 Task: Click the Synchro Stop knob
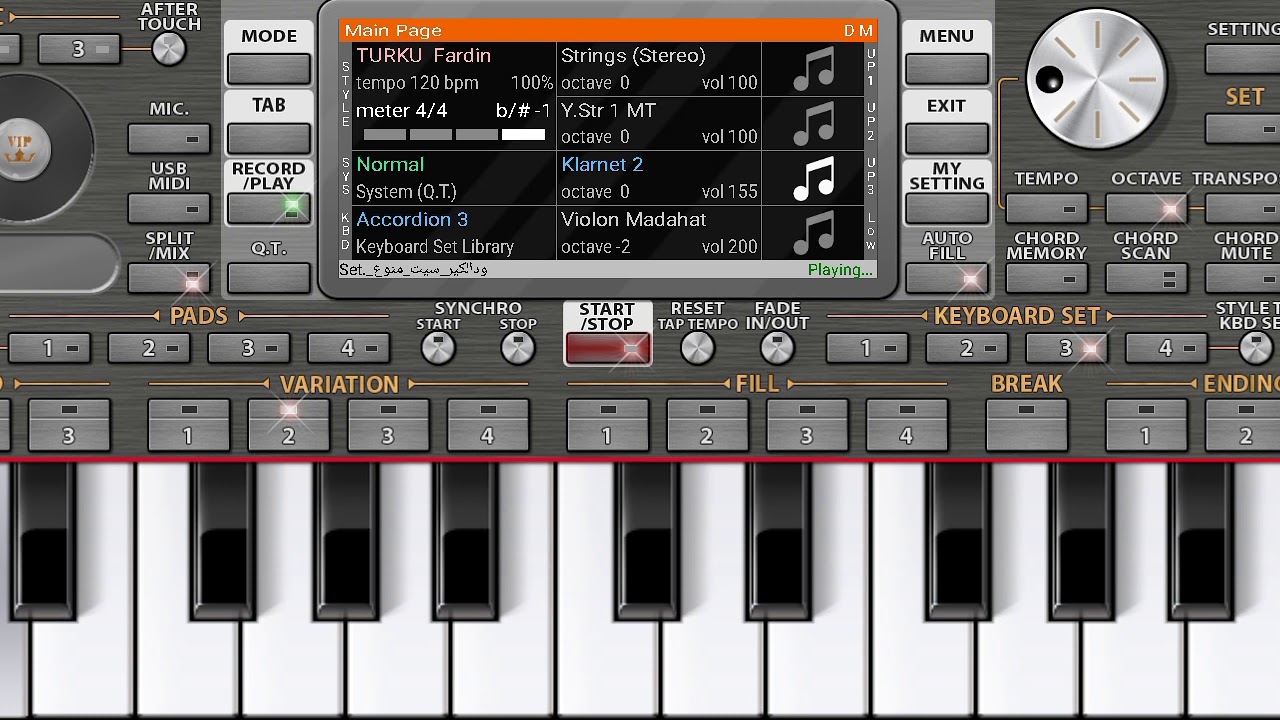tap(517, 348)
